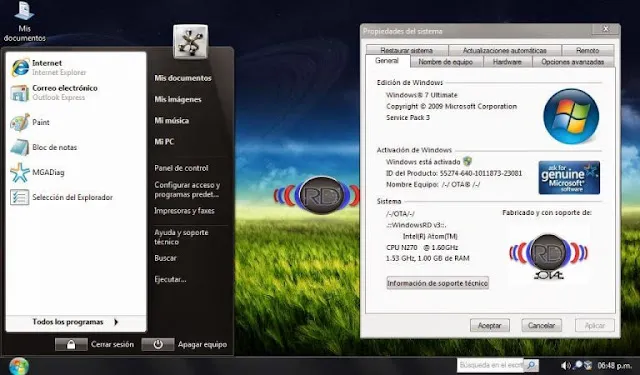Viewport: 640px width, 375px height.
Task: Open Ayuda y soporte técnico
Action: coord(181,237)
